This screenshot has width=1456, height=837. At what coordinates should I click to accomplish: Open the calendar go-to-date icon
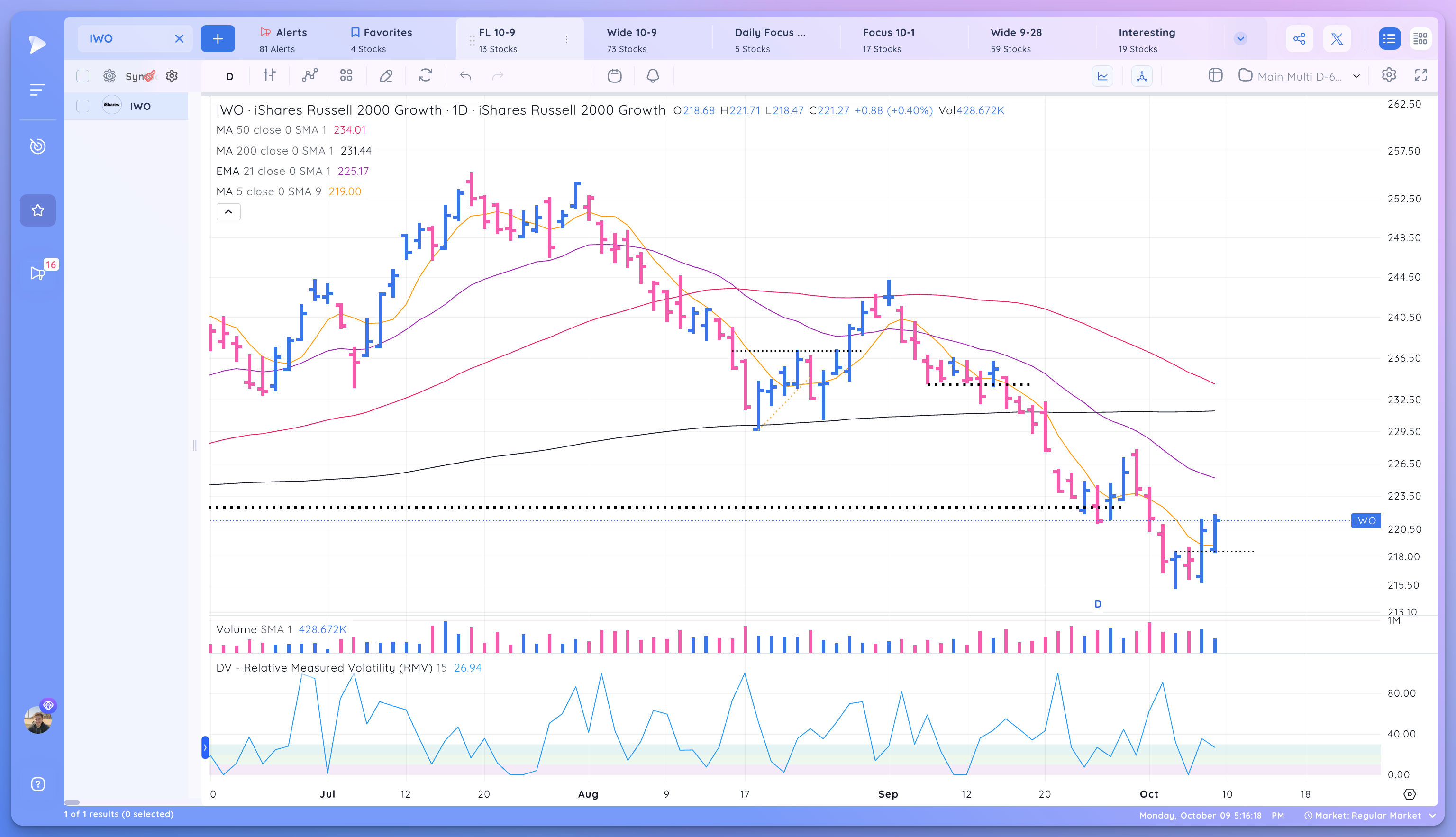(614, 75)
